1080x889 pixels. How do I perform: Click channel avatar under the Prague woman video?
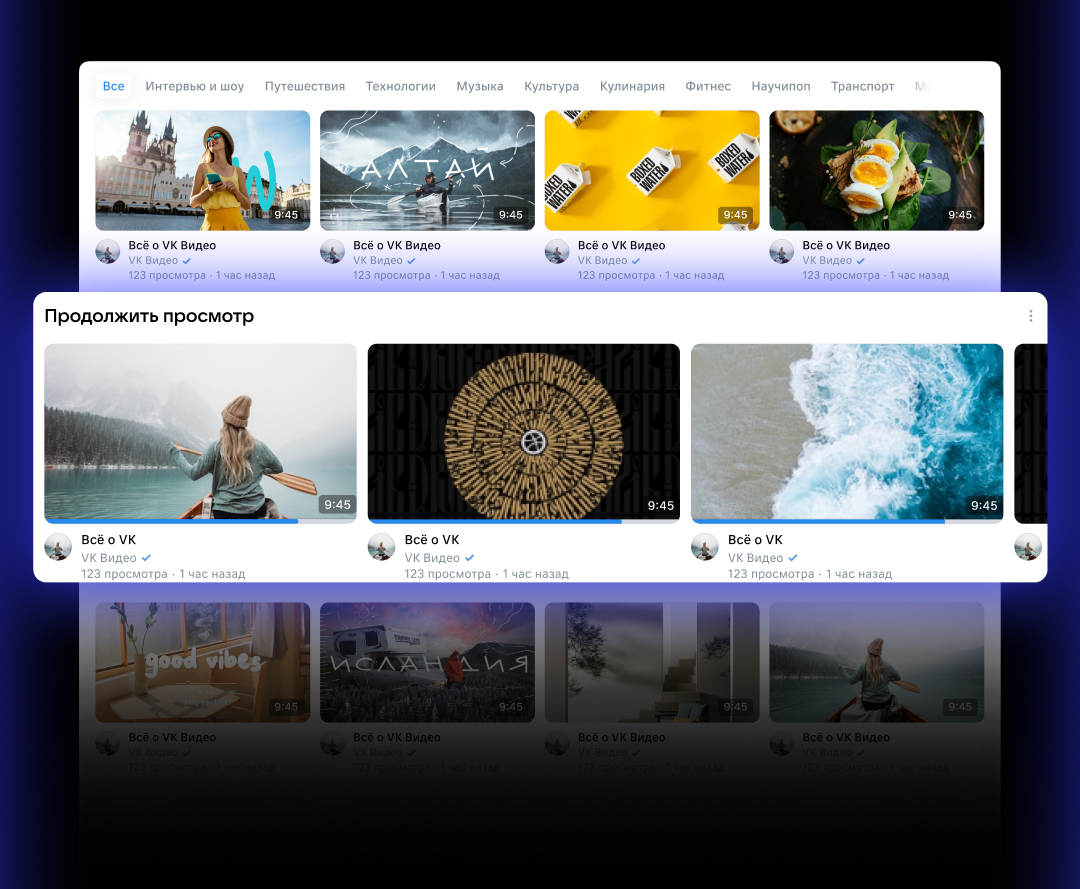(x=108, y=251)
